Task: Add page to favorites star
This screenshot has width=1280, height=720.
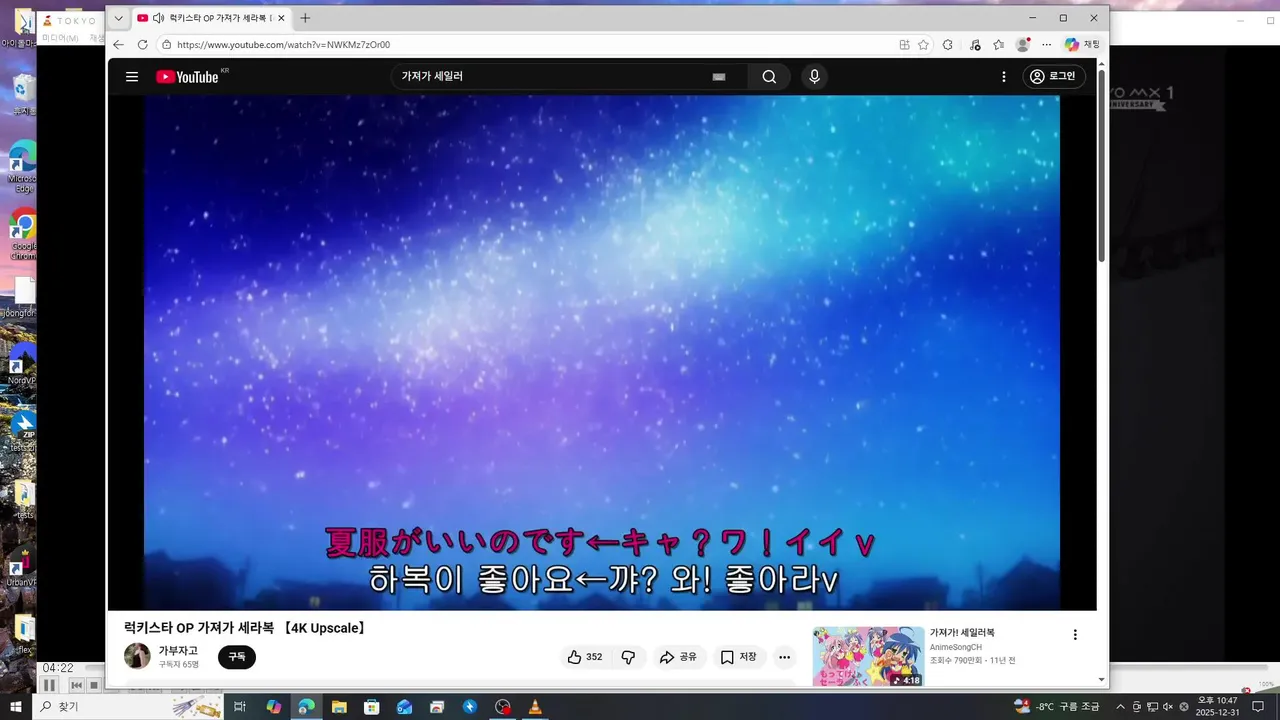Action: (x=923, y=45)
